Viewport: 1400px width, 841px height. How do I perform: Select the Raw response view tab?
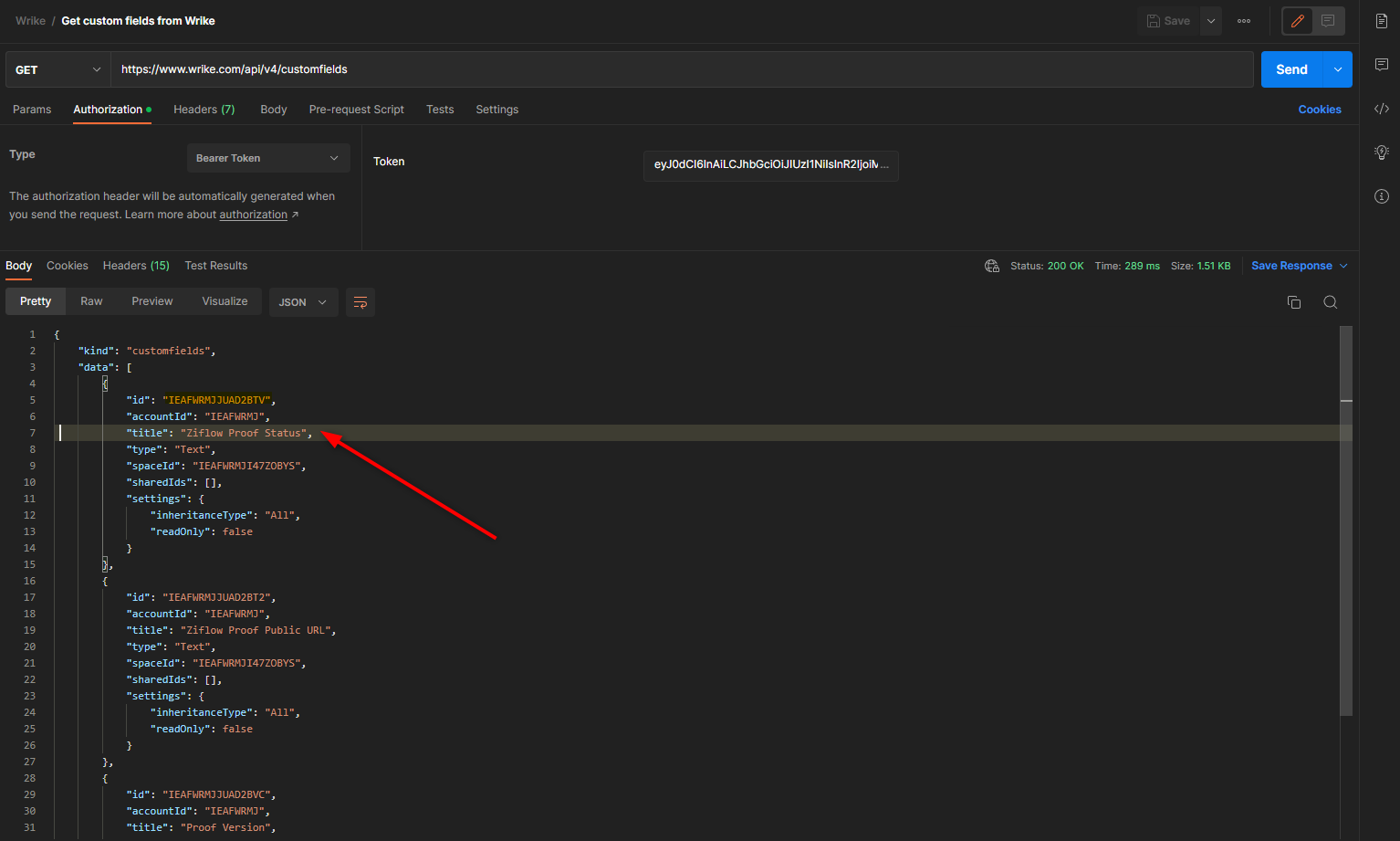click(x=91, y=301)
